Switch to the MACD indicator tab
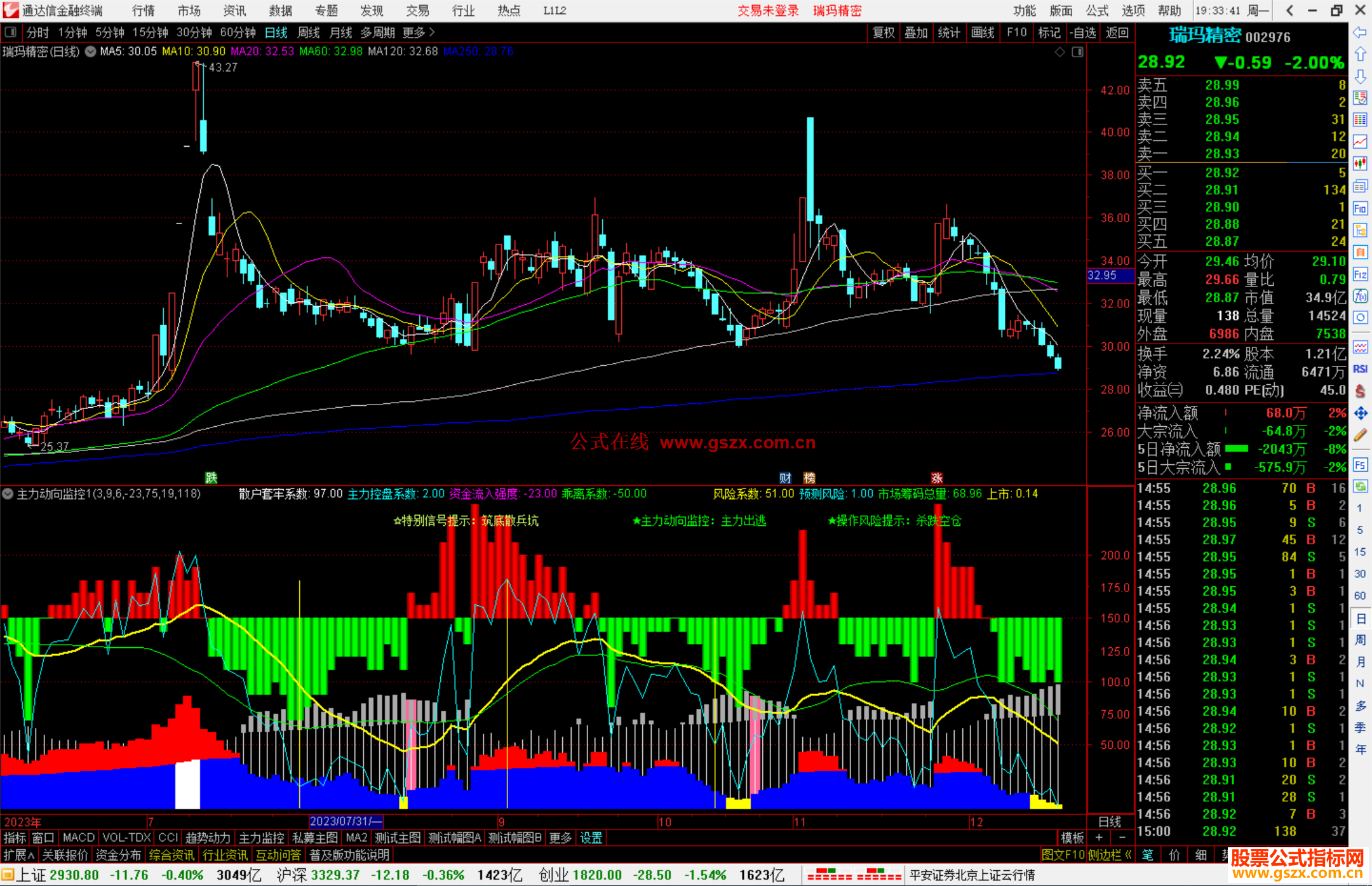 pos(79,838)
